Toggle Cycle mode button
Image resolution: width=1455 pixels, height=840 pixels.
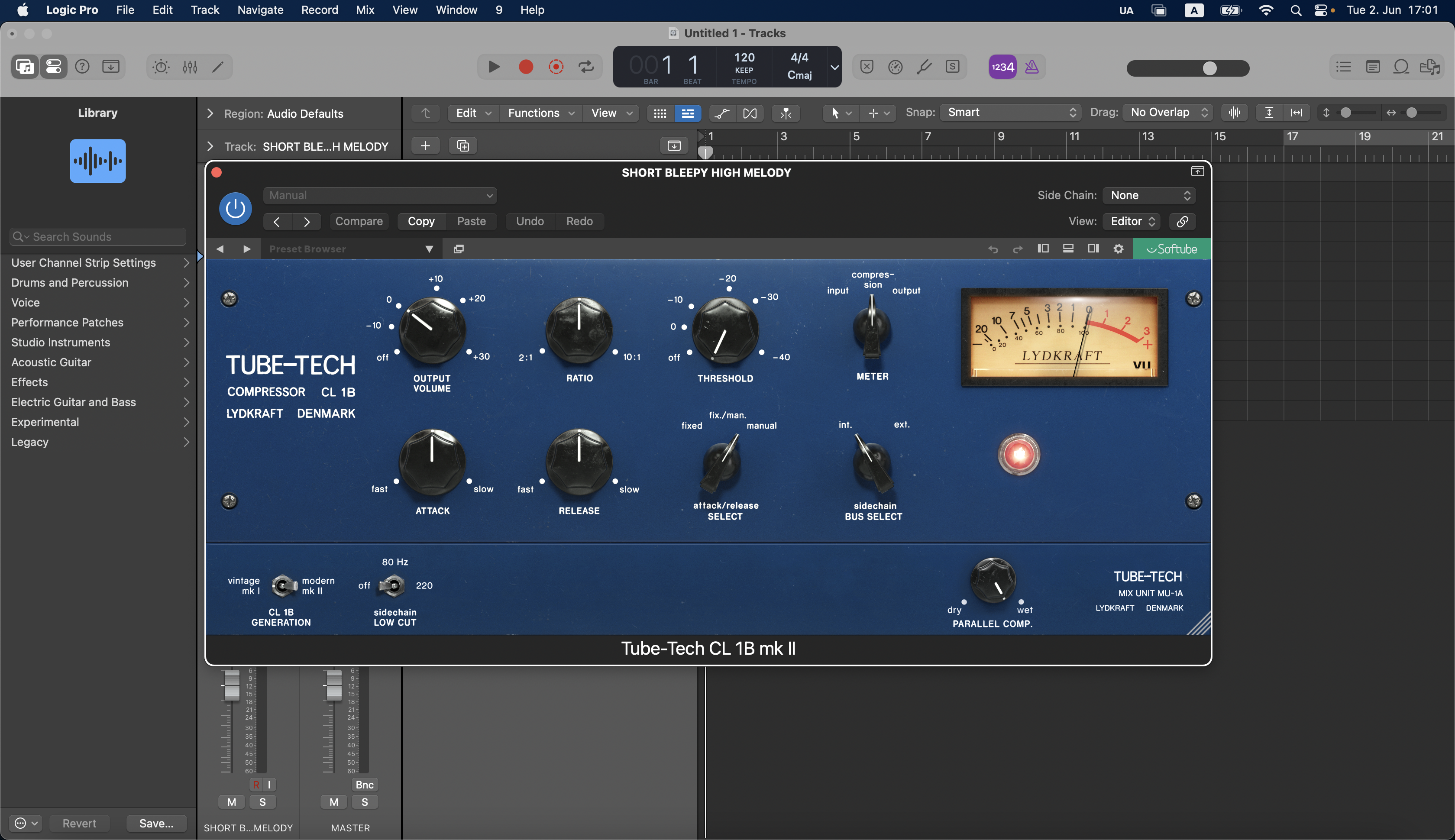(x=587, y=67)
